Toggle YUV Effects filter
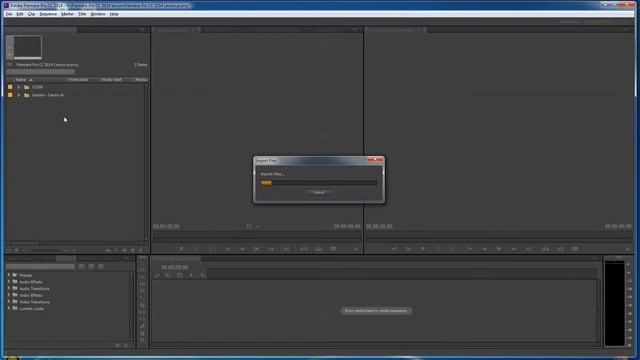Image resolution: width=640 pixels, height=360 pixels. [x=101, y=267]
